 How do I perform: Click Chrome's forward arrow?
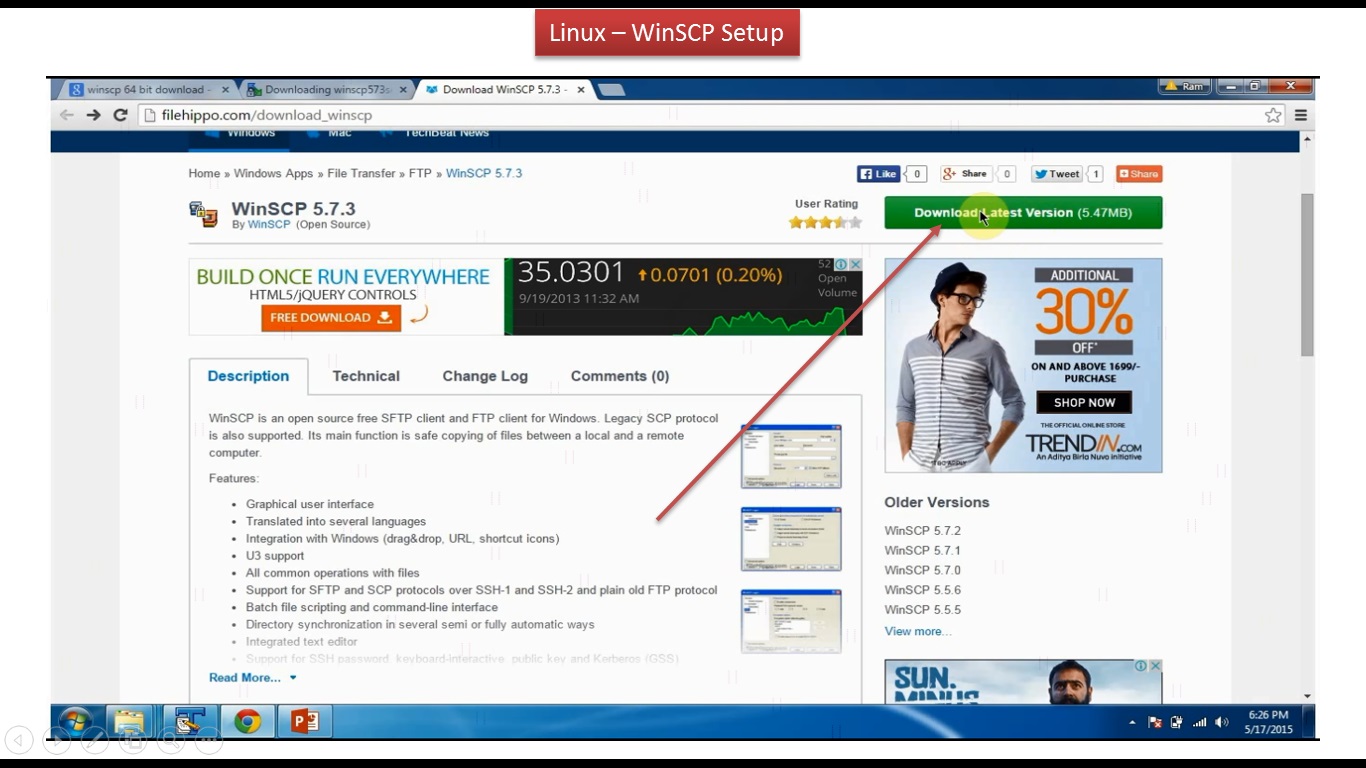(93, 115)
